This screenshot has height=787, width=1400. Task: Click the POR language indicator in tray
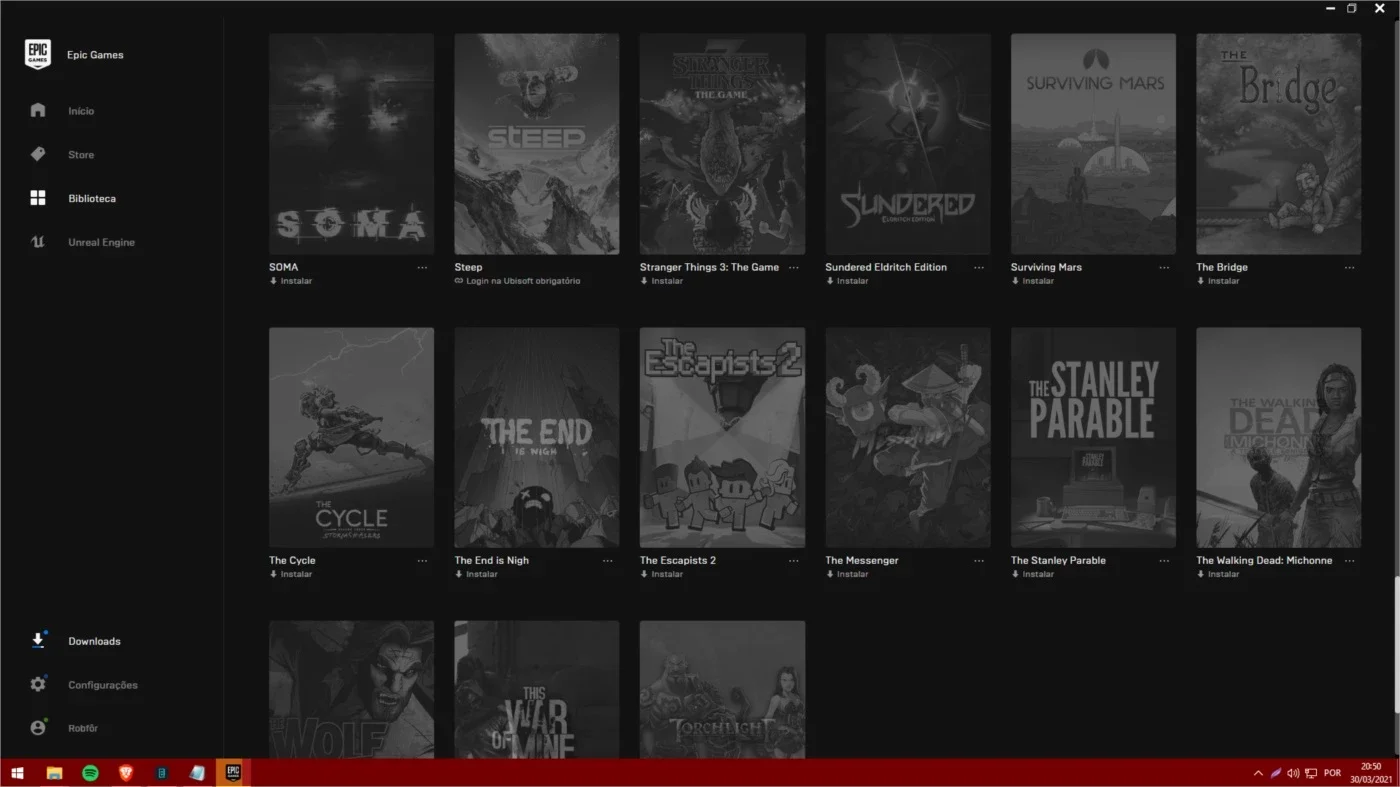coord(1332,773)
